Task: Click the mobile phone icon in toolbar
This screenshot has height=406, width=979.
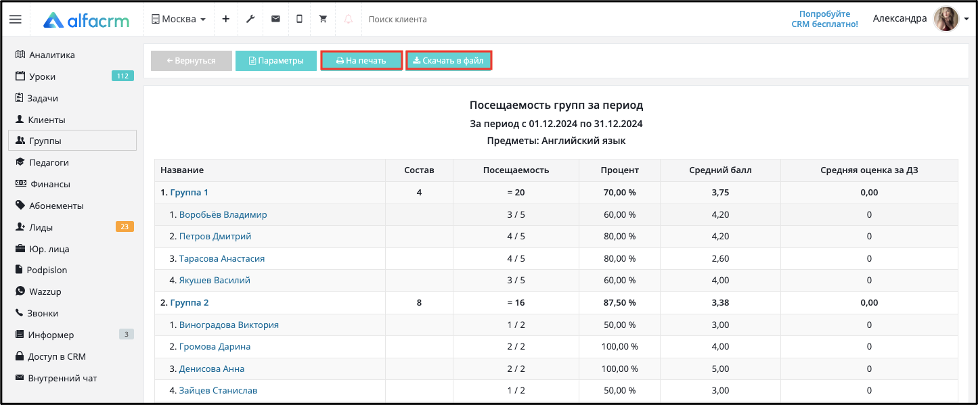Action: tap(299, 19)
